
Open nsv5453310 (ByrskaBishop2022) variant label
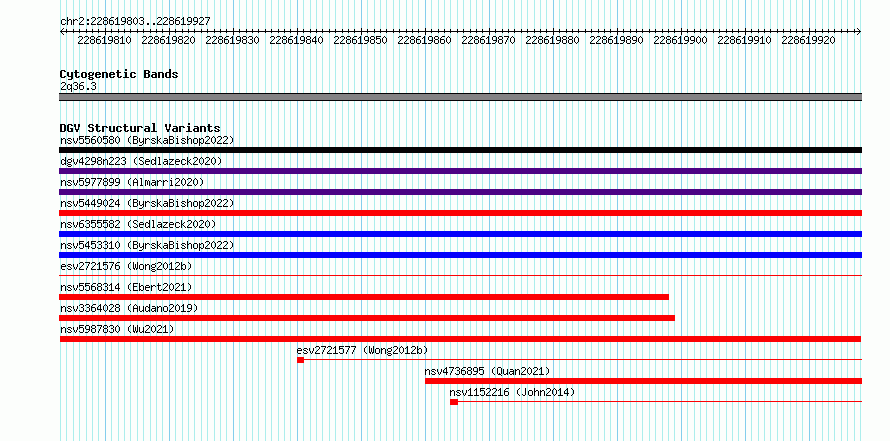pyautogui.click(x=147, y=245)
